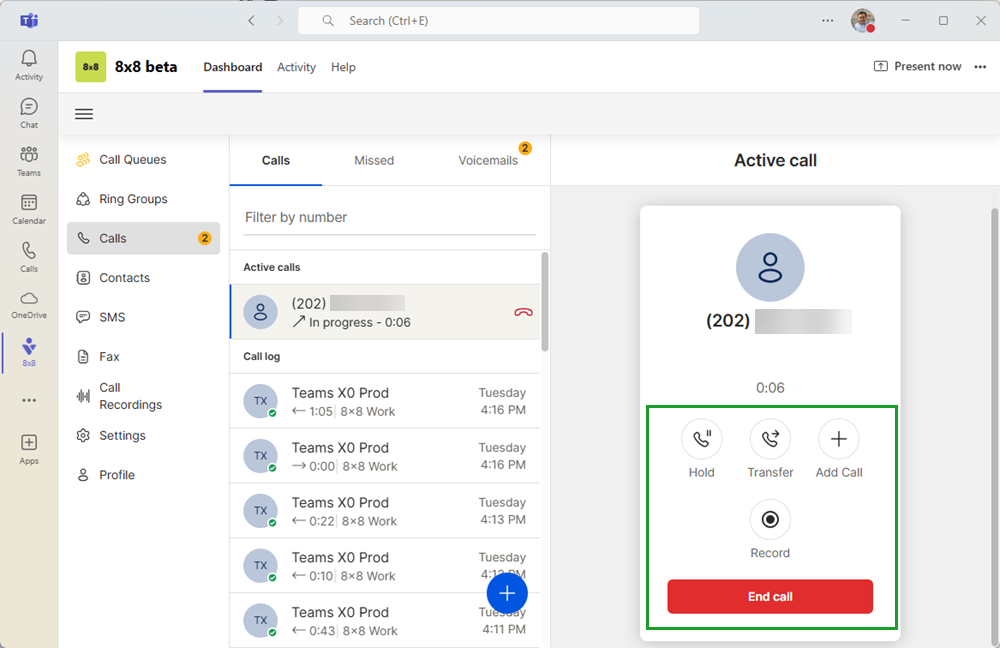Expand more apps ellipsis in Teams sidebar
Screen dimensions: 1000x648
pyautogui.click(x=29, y=400)
